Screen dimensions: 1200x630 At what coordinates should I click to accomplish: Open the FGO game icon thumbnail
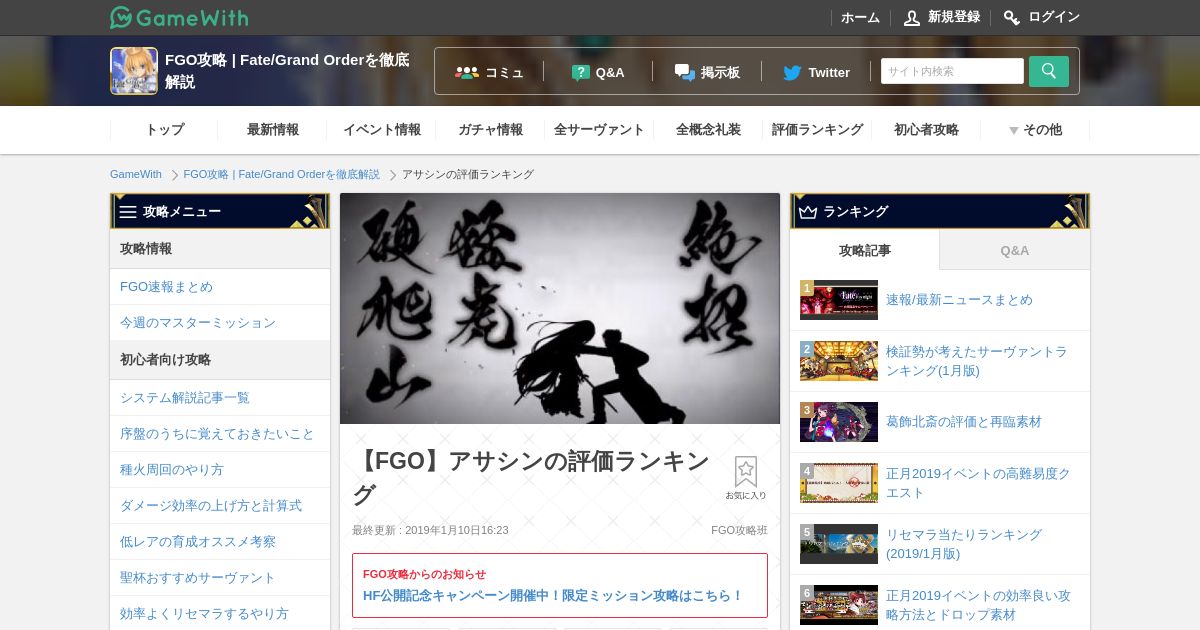point(134,71)
